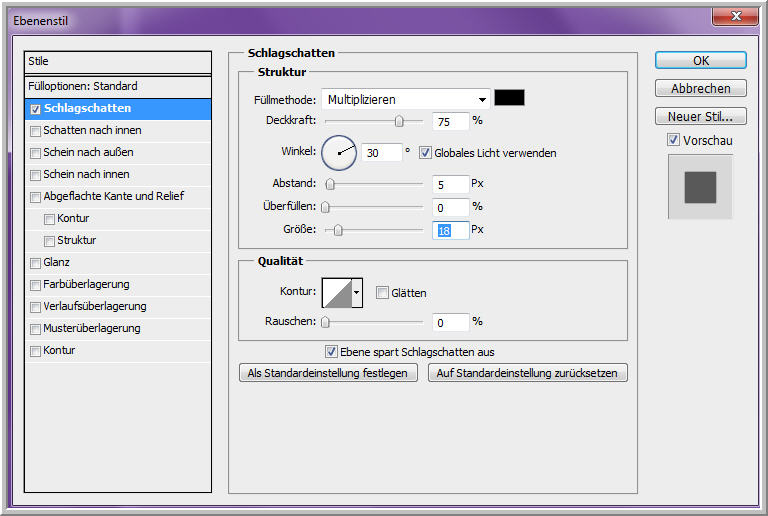This screenshot has width=768, height=516.
Task: Enable Schein nach innen checkbox
Action: [35, 175]
